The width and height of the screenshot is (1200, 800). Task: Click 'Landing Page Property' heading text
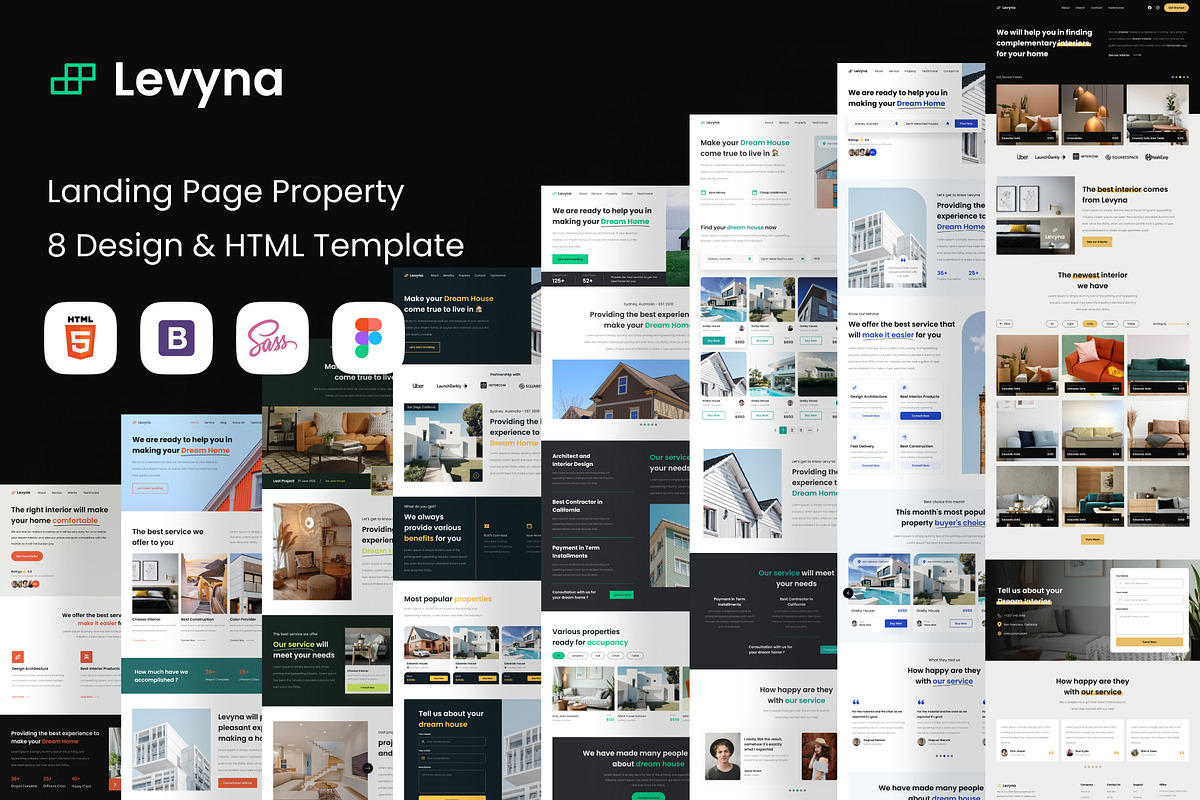[x=226, y=192]
